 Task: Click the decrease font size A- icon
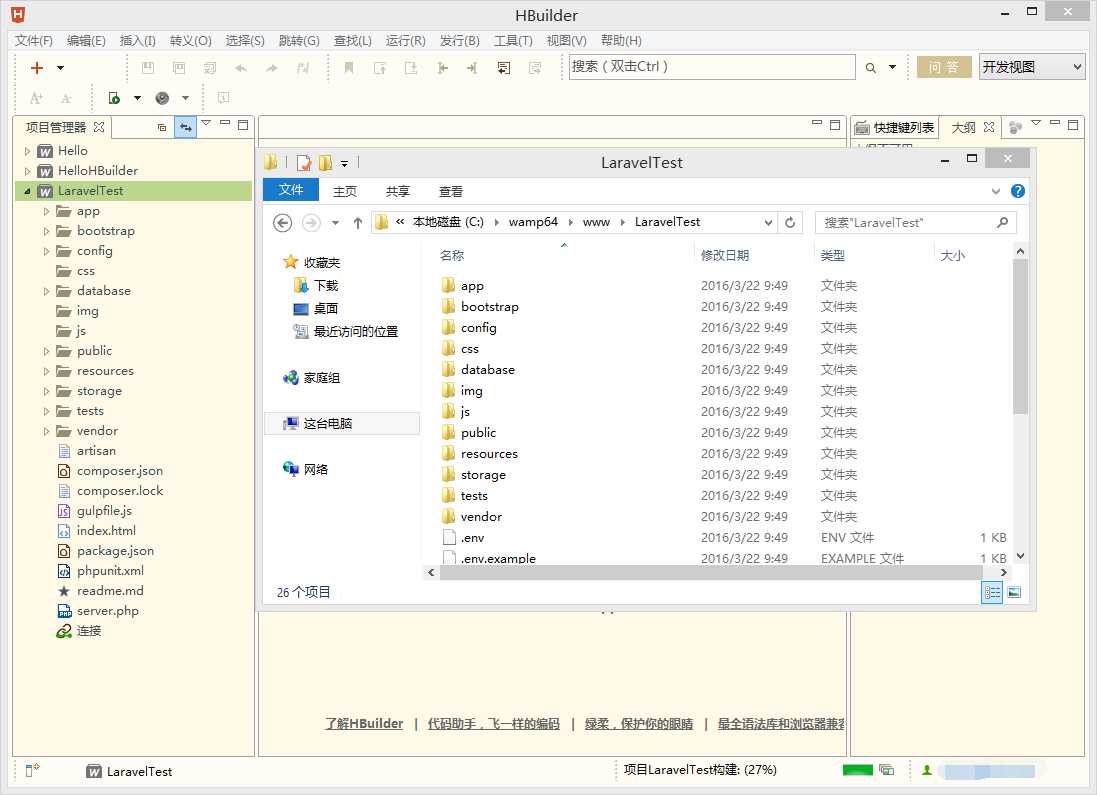click(66, 98)
